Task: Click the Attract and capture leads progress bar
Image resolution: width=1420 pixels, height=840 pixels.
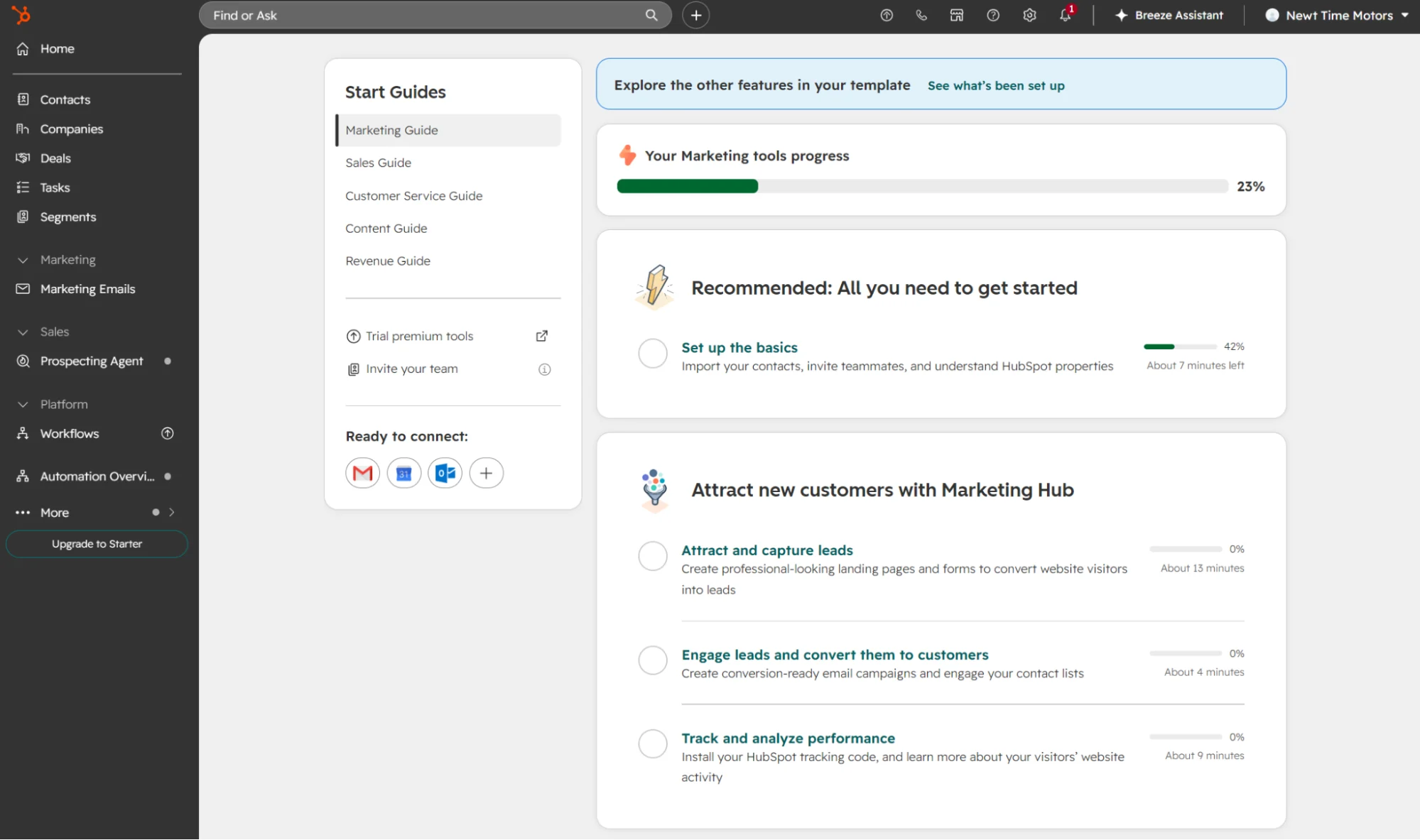Action: (1186, 549)
